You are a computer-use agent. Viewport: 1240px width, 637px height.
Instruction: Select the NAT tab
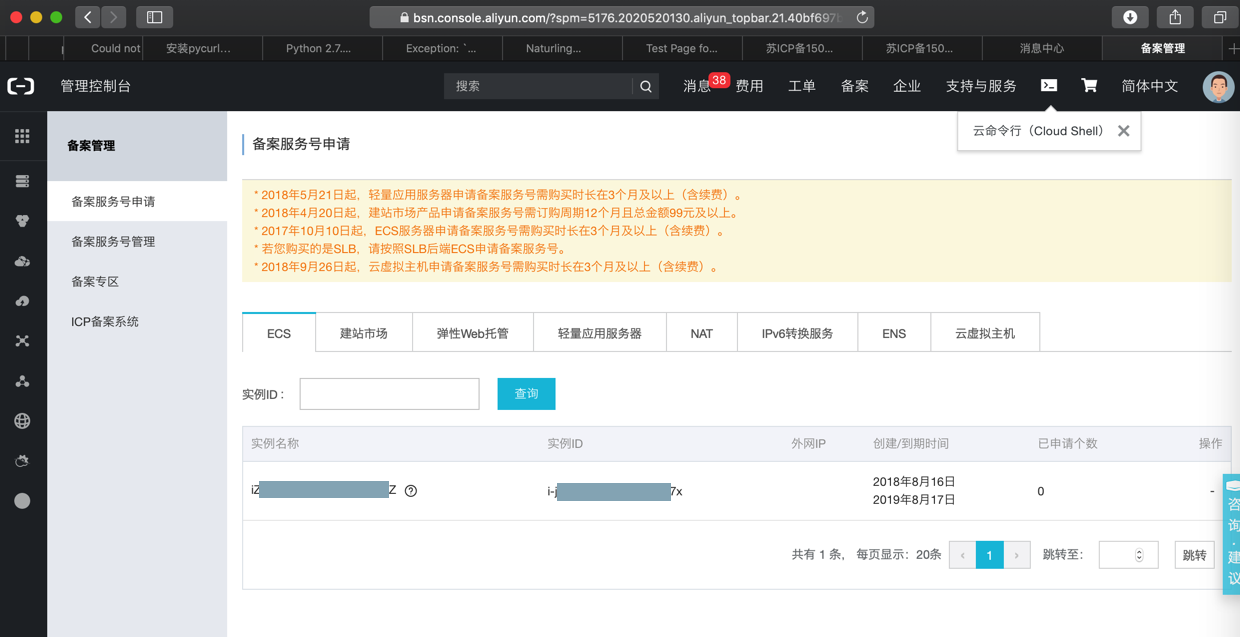702,333
